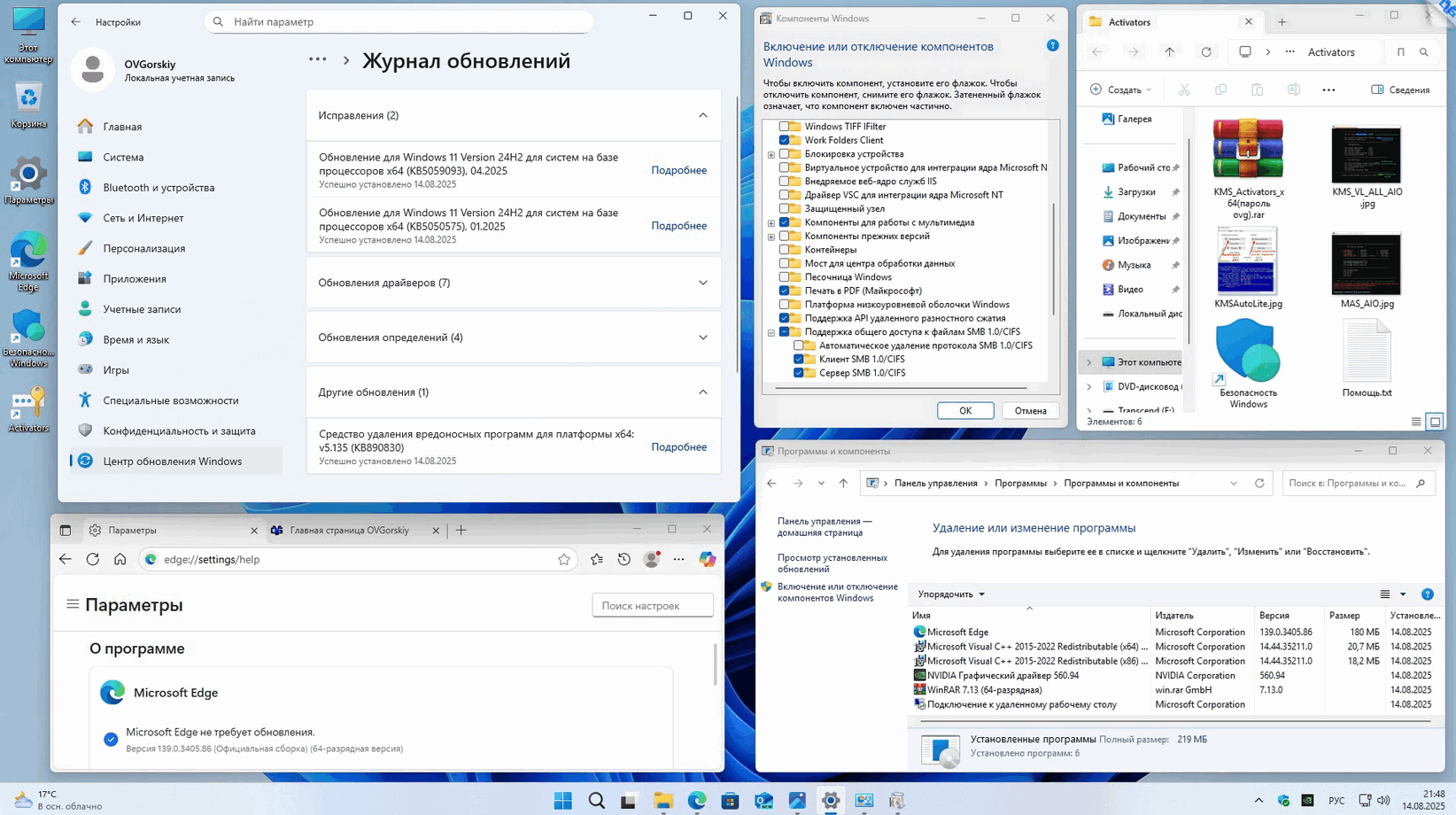Click back arrow in Настройки window
The image size is (1456, 815).
point(76,22)
